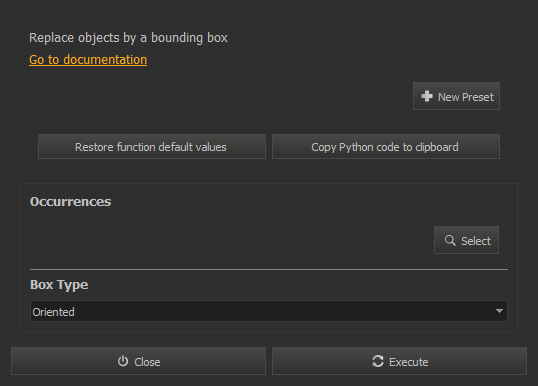Image resolution: width=538 pixels, height=386 pixels.
Task: Open the Go to documentation link
Action: 88,60
